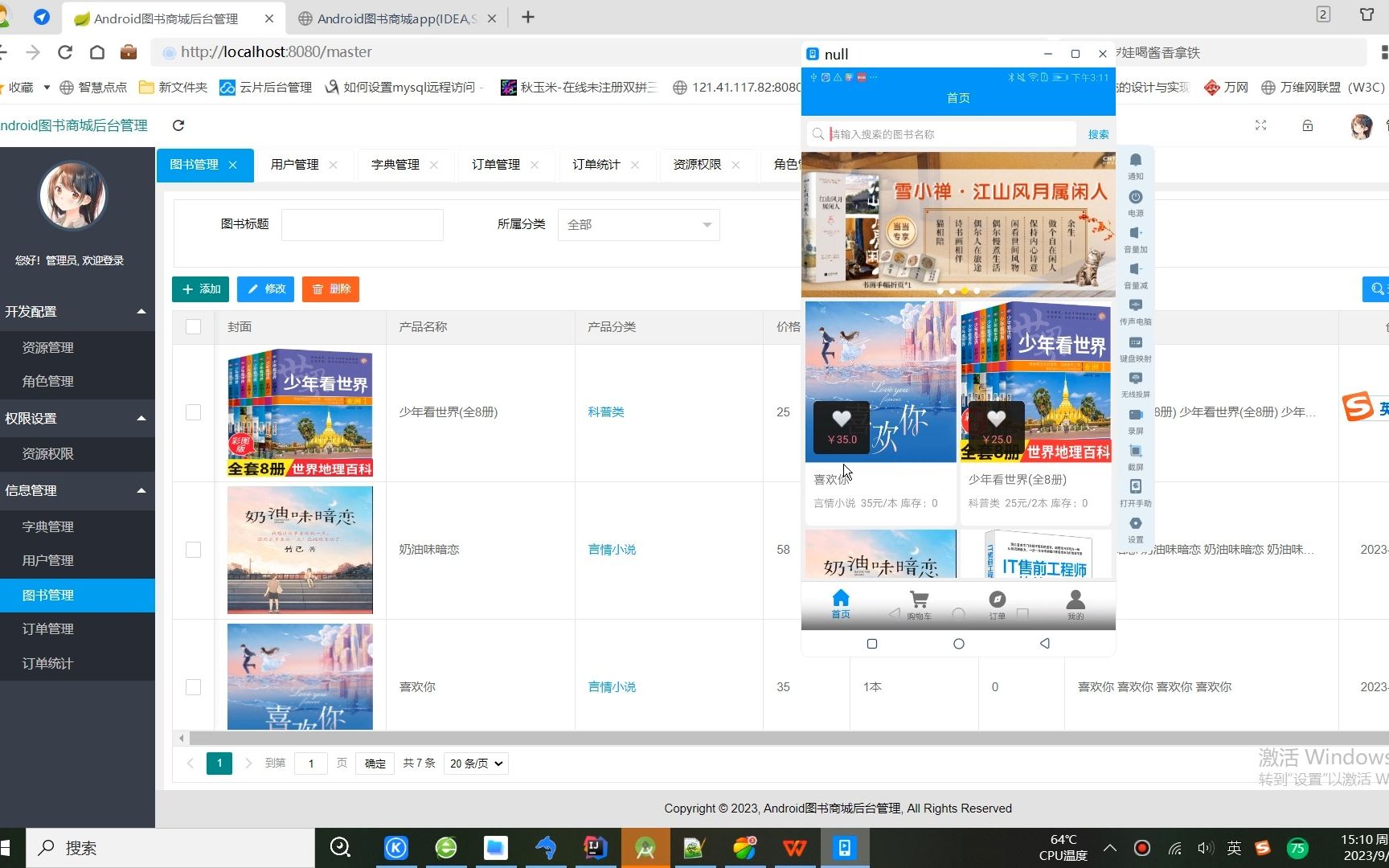Tap the 我的 profile icon in the app
1389x868 pixels.
point(1075,603)
